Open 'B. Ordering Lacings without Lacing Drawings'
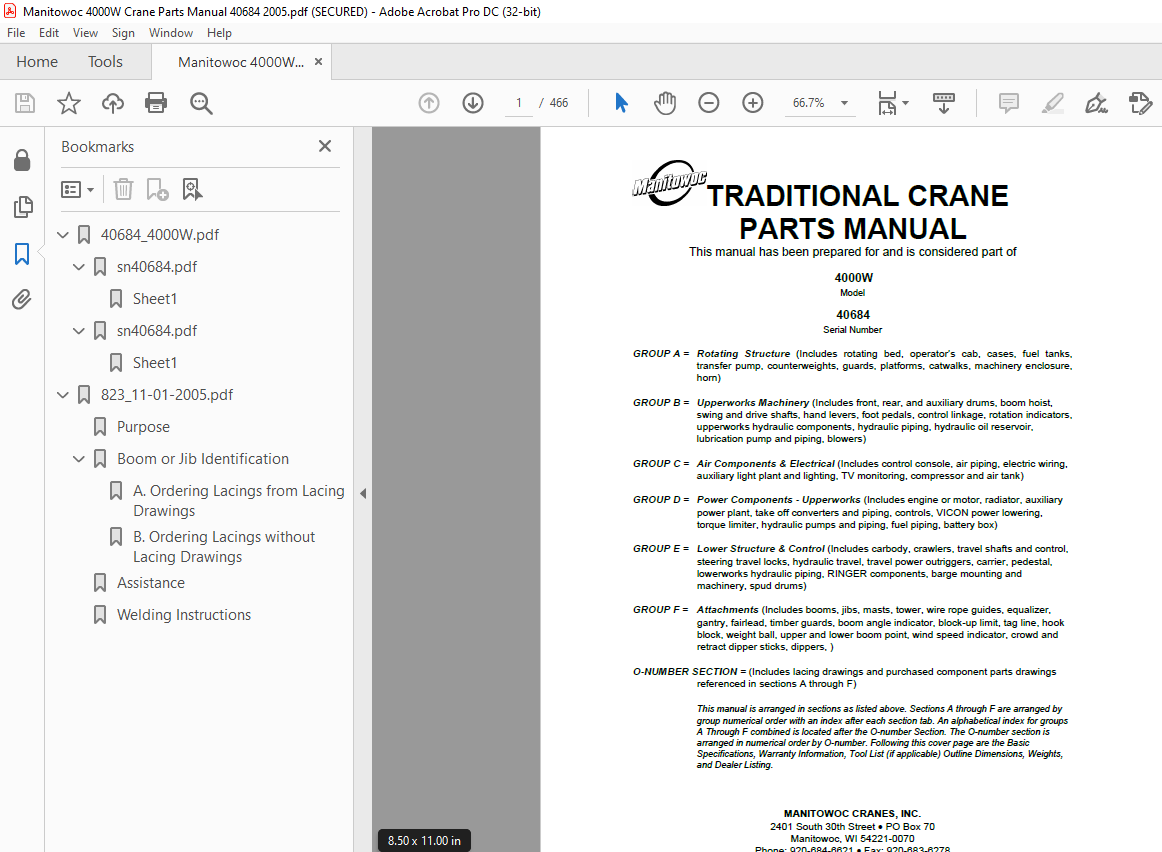Screen dimensions: 1162x852 [x=224, y=547]
